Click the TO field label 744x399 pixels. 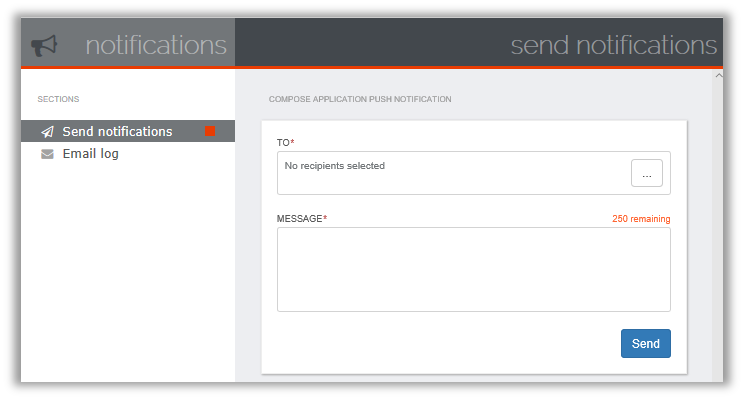(x=283, y=143)
